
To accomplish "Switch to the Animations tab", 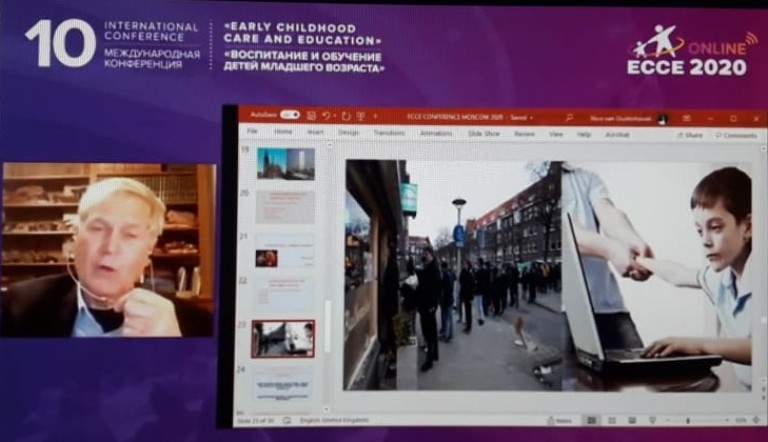I will point(436,133).
